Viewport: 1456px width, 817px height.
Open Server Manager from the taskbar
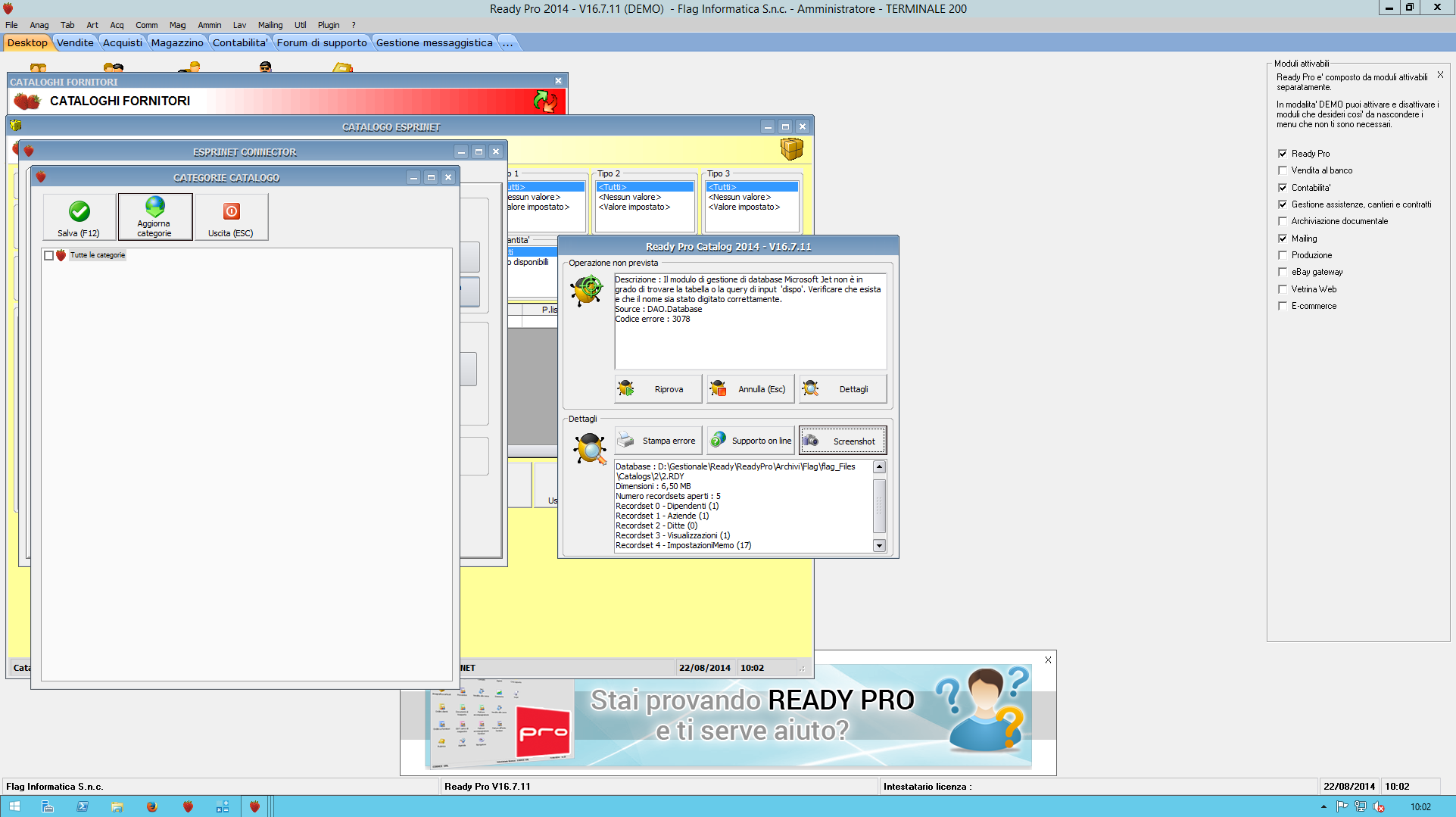tap(48, 807)
